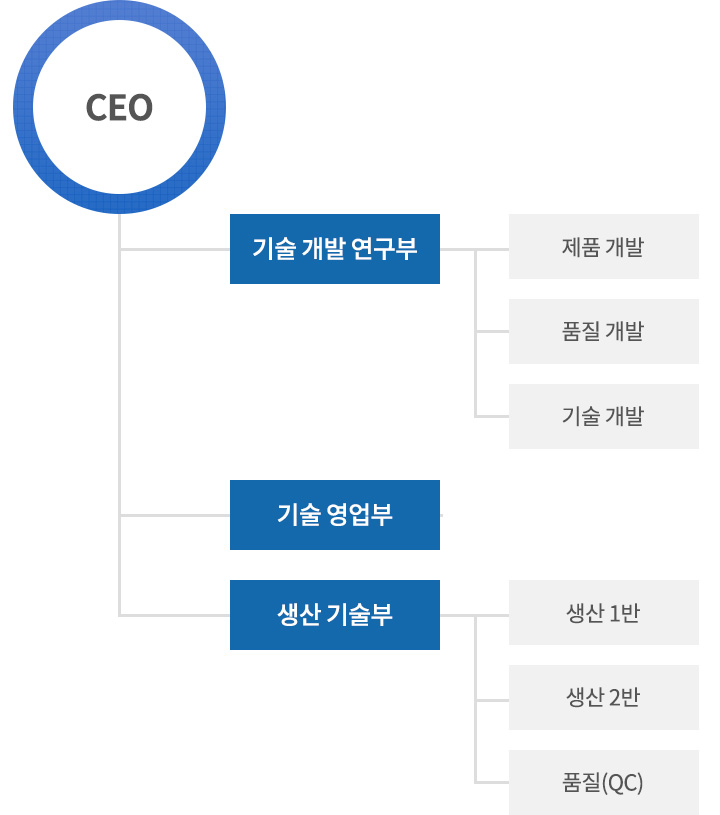Click the CEO circle node
This screenshot has width=720, height=815.
click(120, 107)
